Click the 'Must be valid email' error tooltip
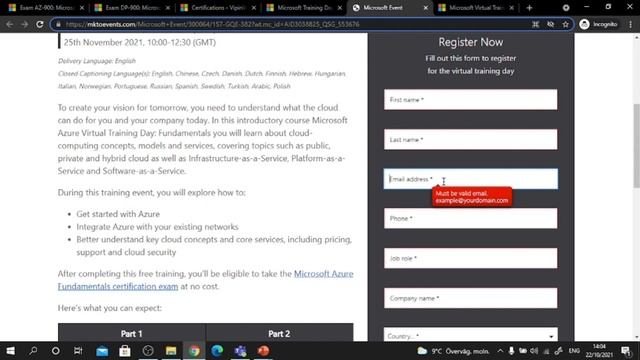Image resolution: width=640 pixels, height=360 pixels. pyautogui.click(x=472, y=197)
